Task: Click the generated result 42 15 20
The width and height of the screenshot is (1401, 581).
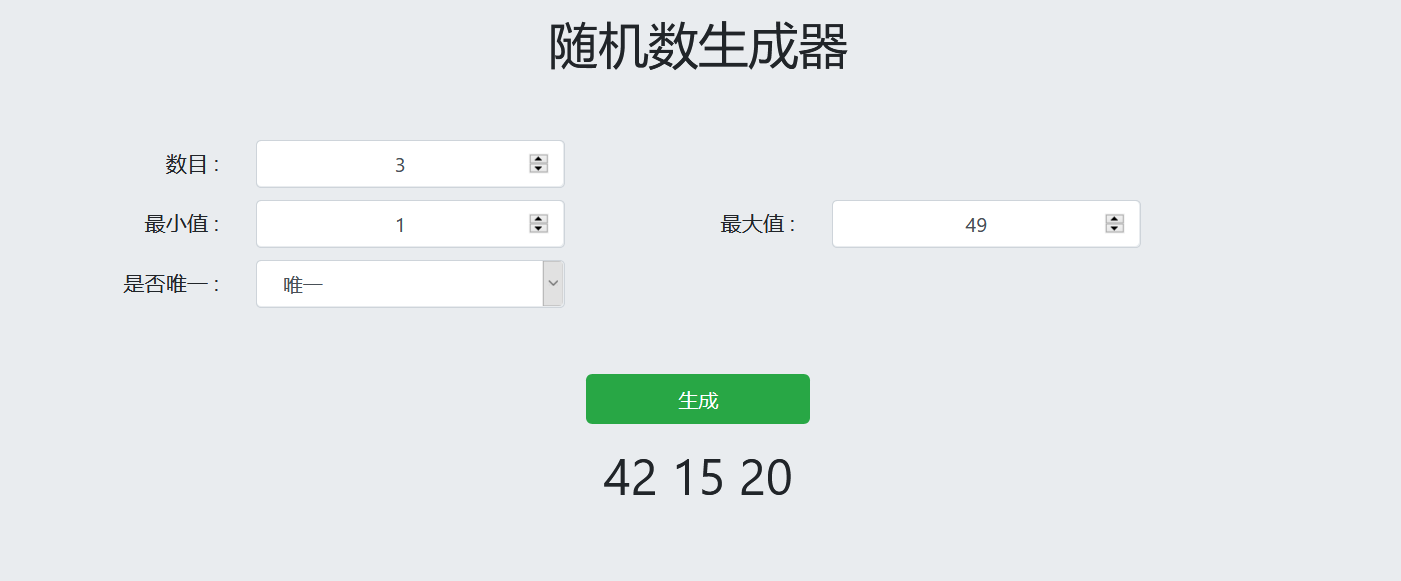Action: coord(697,477)
